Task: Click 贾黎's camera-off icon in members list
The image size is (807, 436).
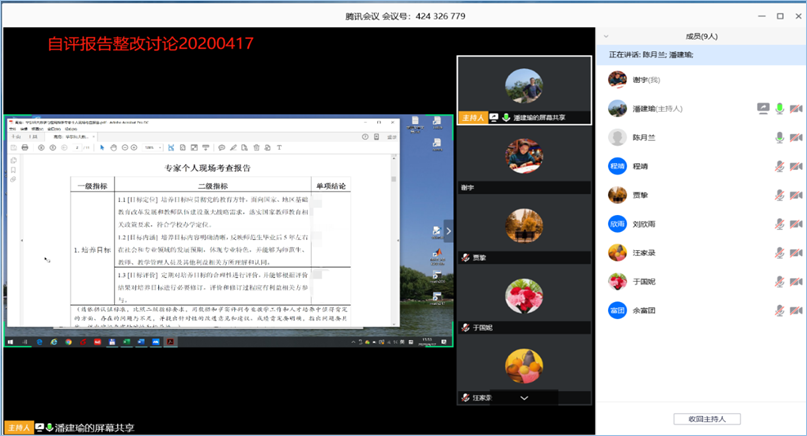Action: 796,195
